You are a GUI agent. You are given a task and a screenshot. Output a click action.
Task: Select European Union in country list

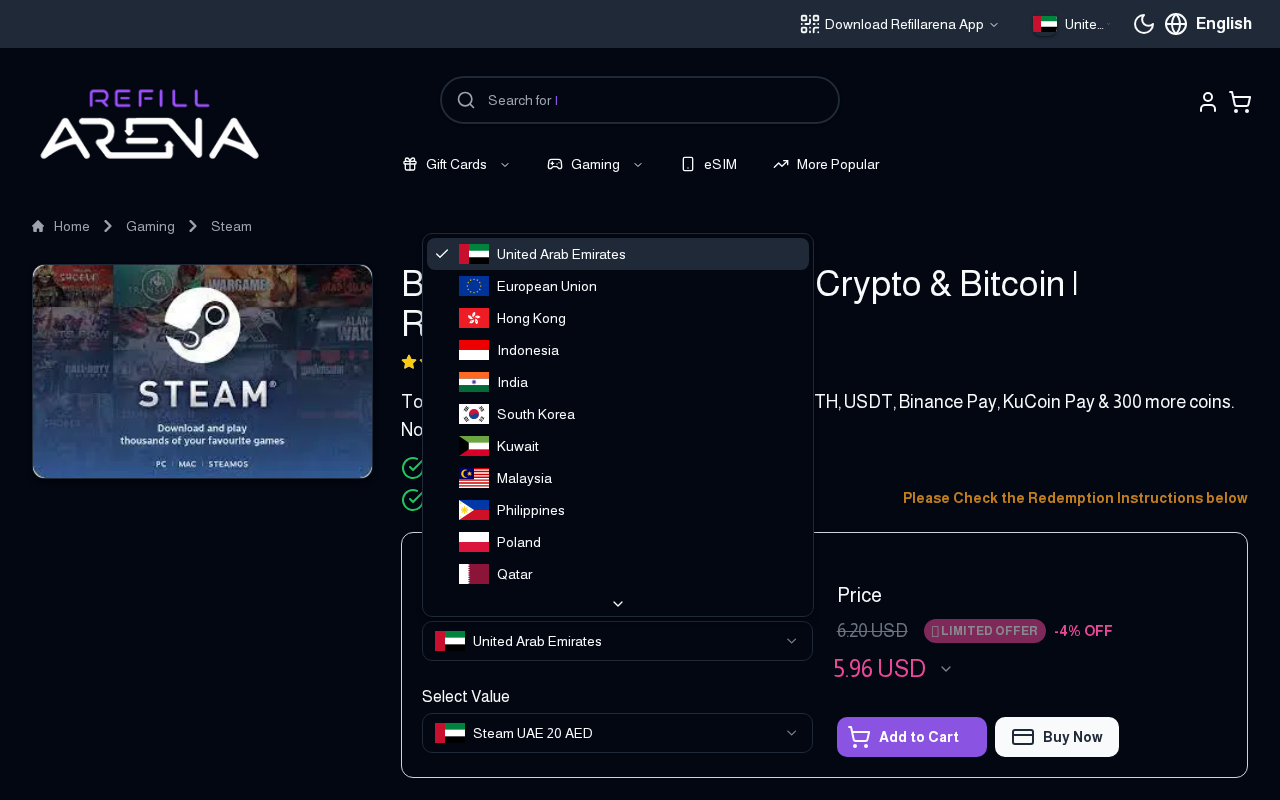point(618,286)
